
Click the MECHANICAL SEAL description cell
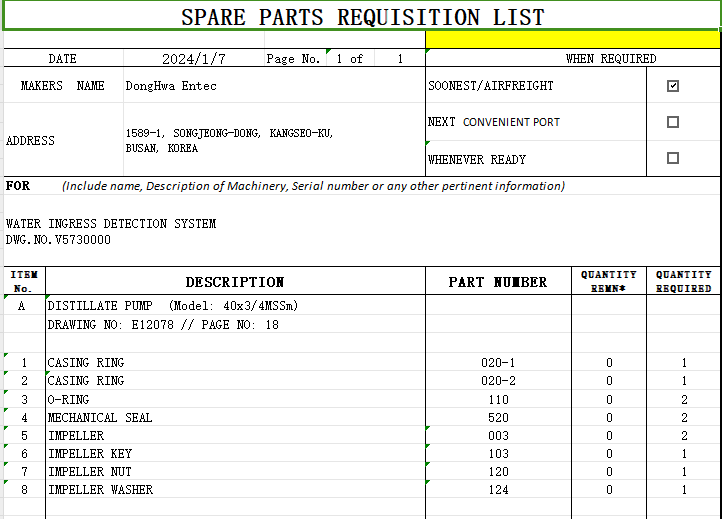(100, 417)
